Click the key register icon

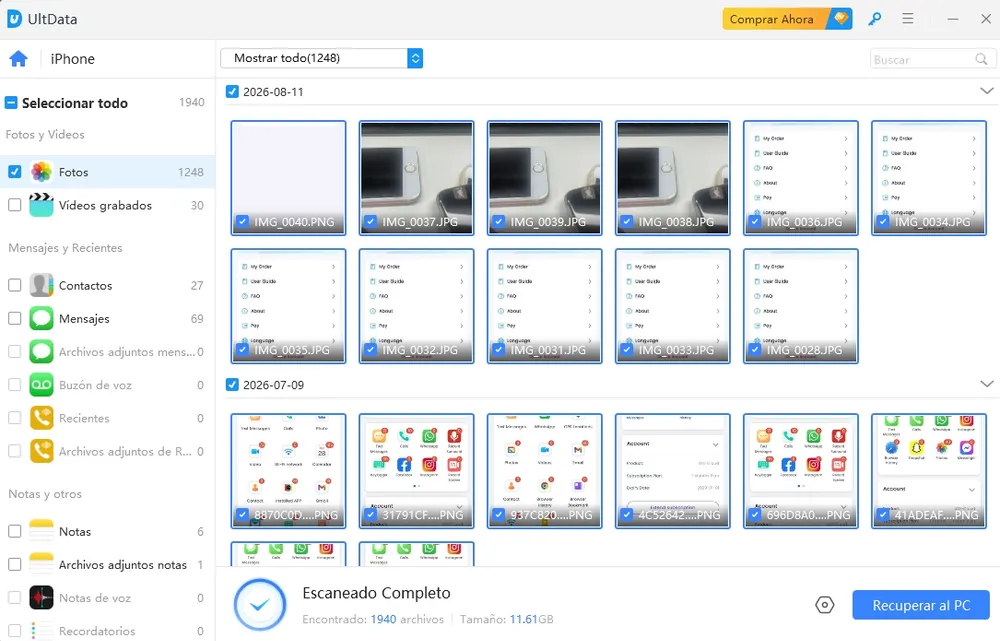click(874, 19)
